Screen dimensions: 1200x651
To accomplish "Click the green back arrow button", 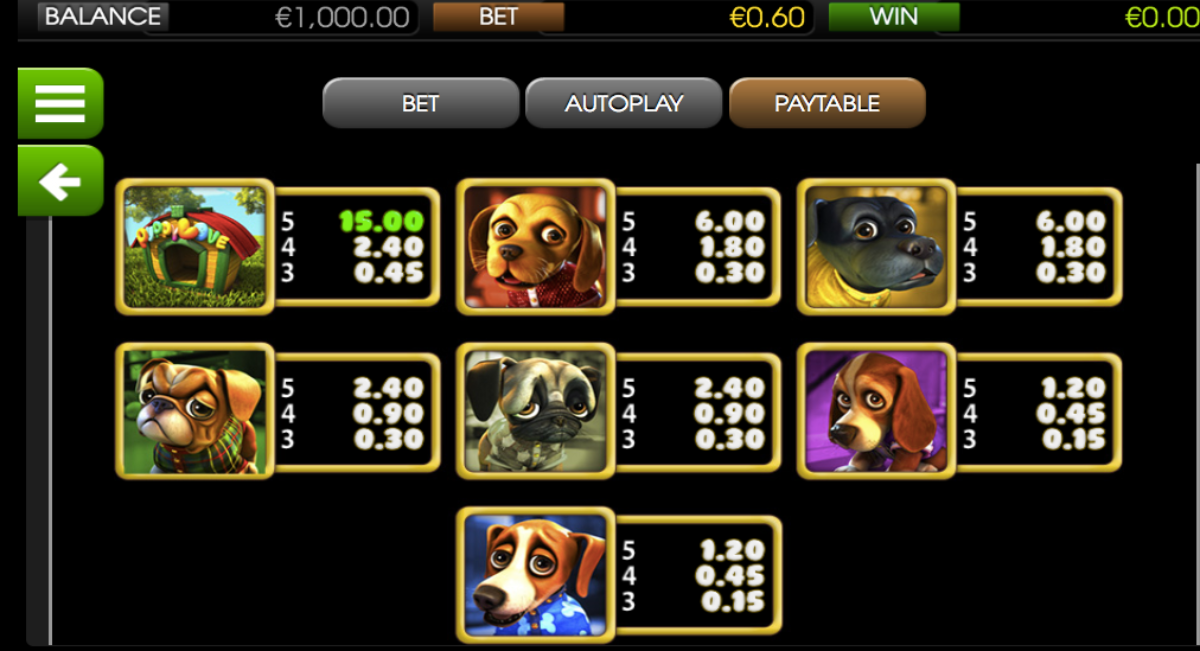I will point(61,181).
